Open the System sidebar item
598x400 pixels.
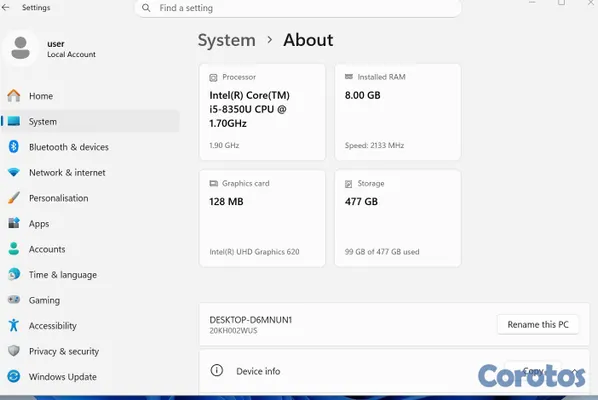tap(90, 121)
